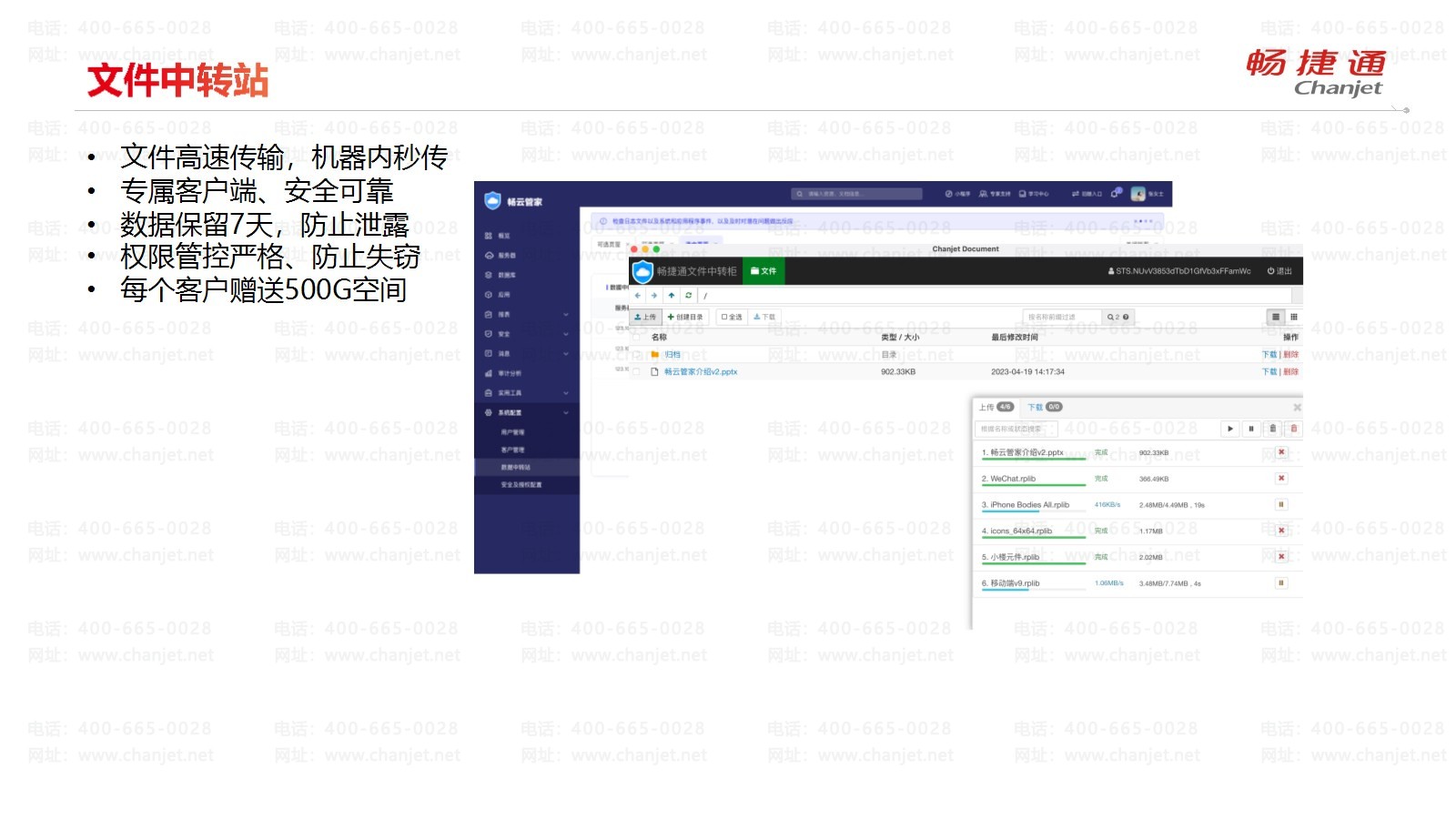Click the 创建目录 create folder button
The height and width of the screenshot is (819, 1456).
click(x=685, y=318)
